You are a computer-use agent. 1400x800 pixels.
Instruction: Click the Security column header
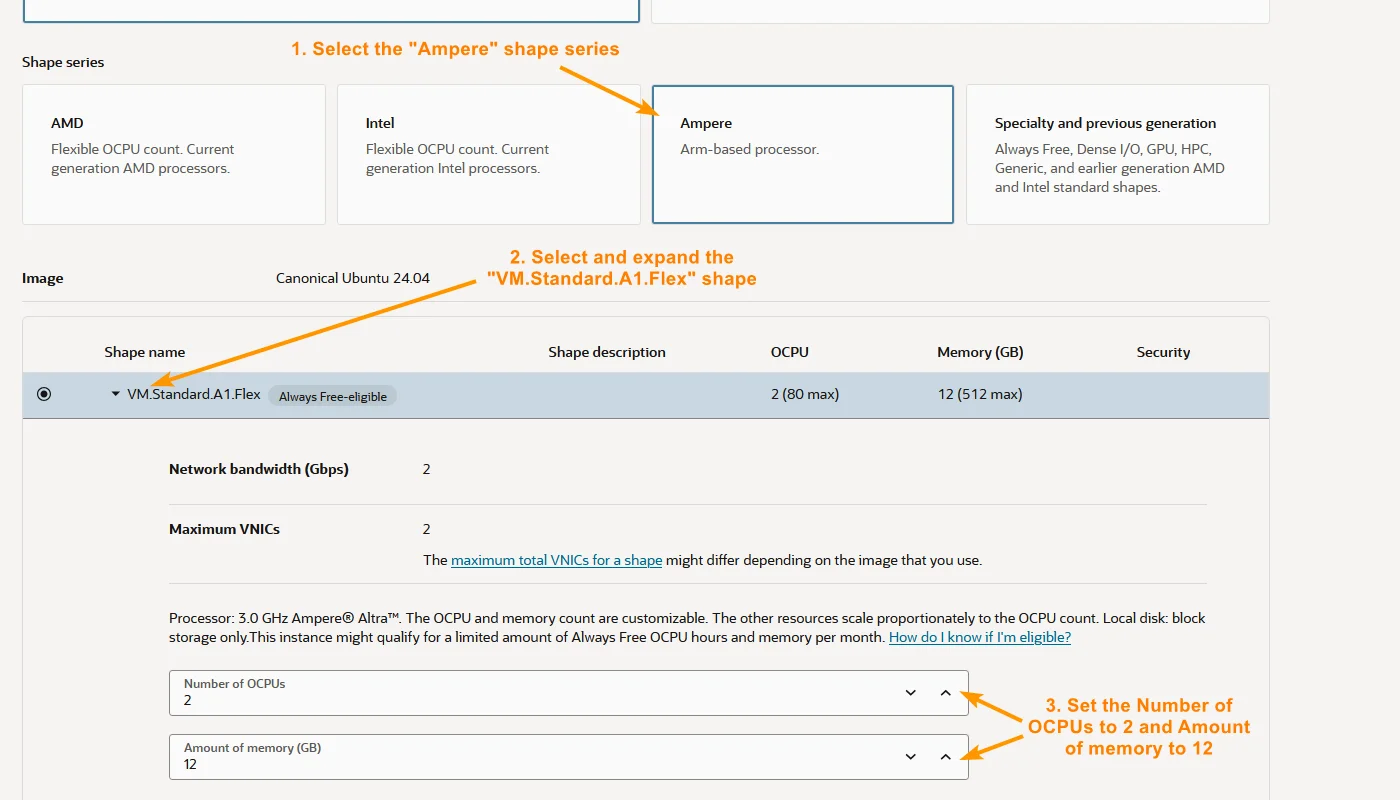[x=1163, y=352]
